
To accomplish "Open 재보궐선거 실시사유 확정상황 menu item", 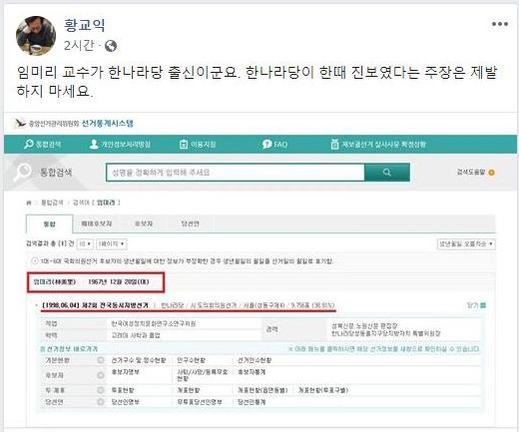I will [x=384, y=144].
